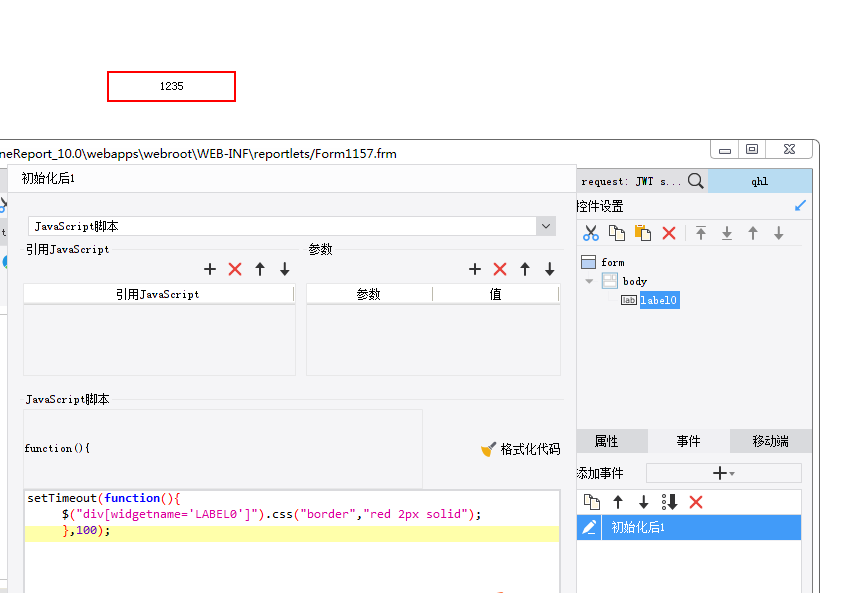Viewport: 860px width, 593px height.
Task: Add a new parameter row
Action: tap(475, 269)
